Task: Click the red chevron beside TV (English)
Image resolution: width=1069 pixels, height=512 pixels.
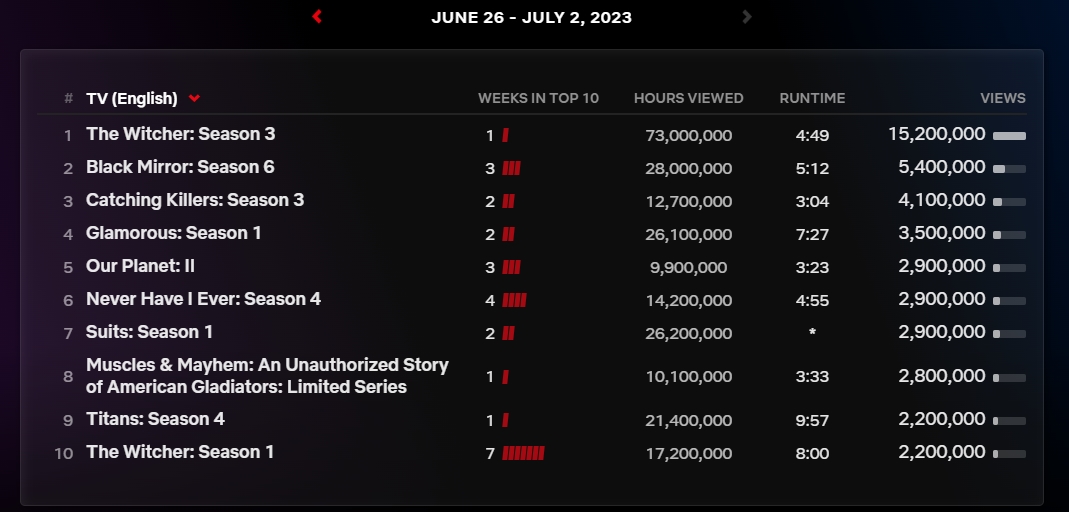Action: click(x=194, y=98)
